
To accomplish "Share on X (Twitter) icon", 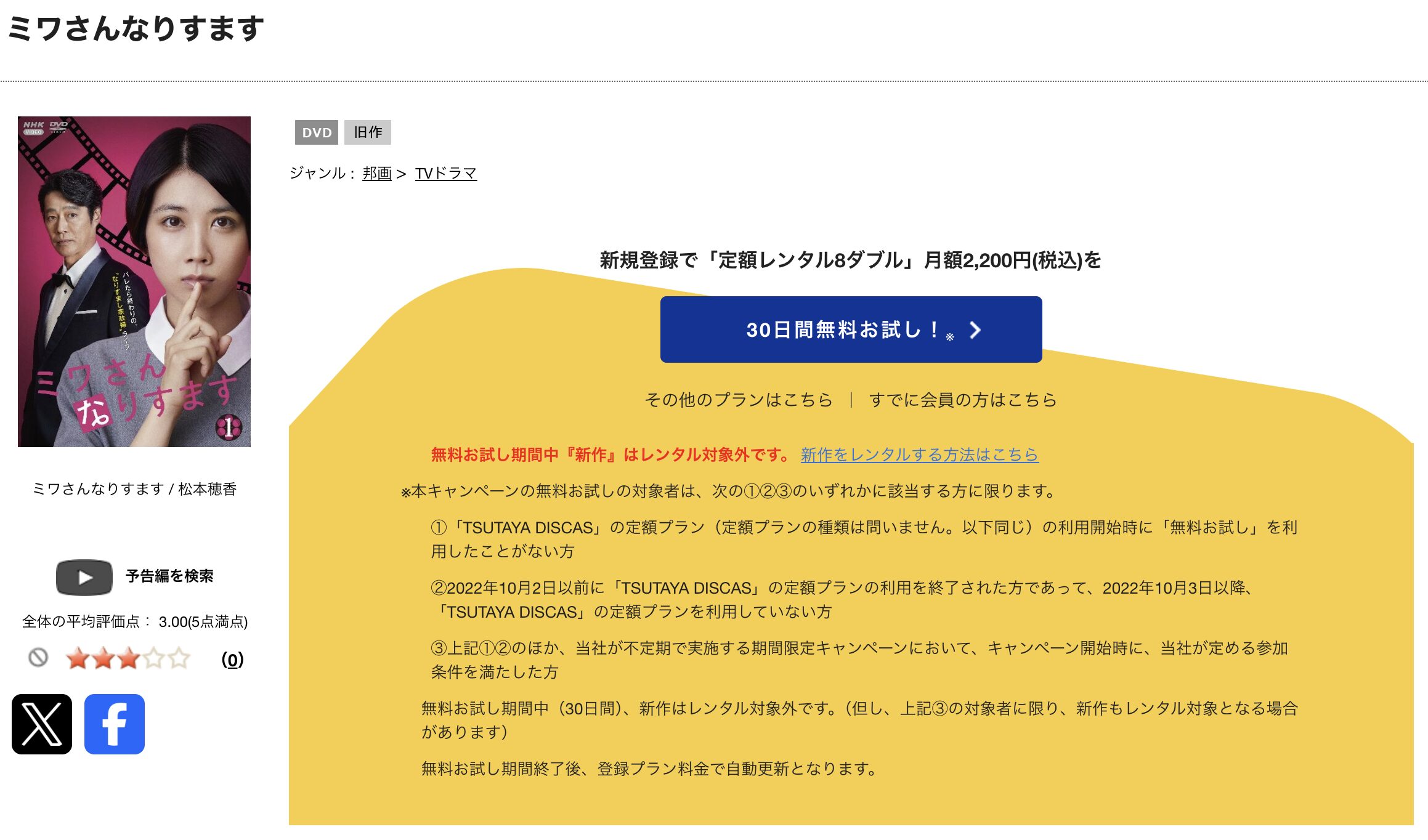I will point(42,724).
